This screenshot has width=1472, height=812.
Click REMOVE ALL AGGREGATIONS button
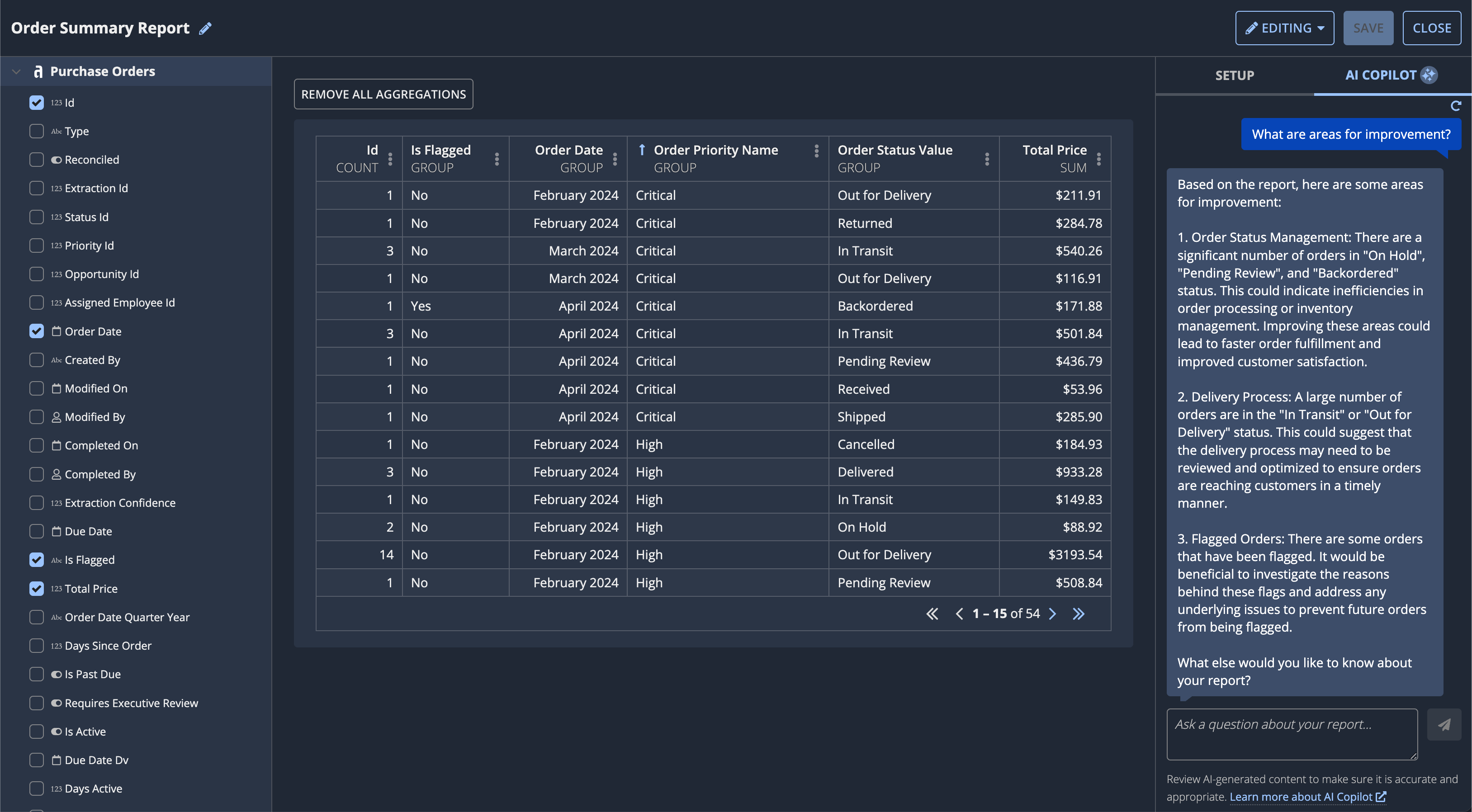point(383,94)
